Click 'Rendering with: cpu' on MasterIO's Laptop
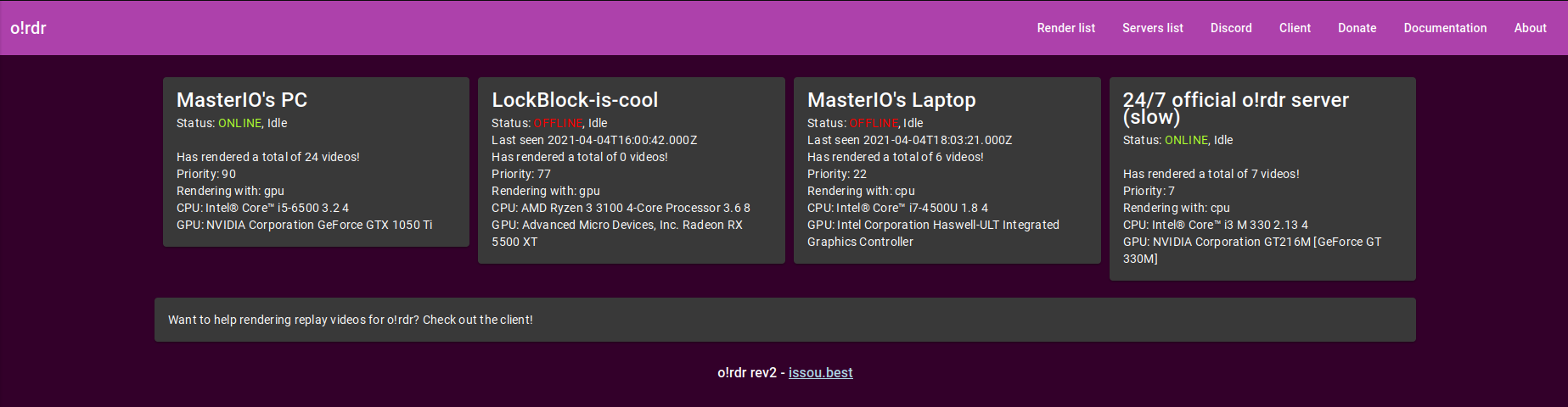The height and width of the screenshot is (407, 1568). pos(861,191)
